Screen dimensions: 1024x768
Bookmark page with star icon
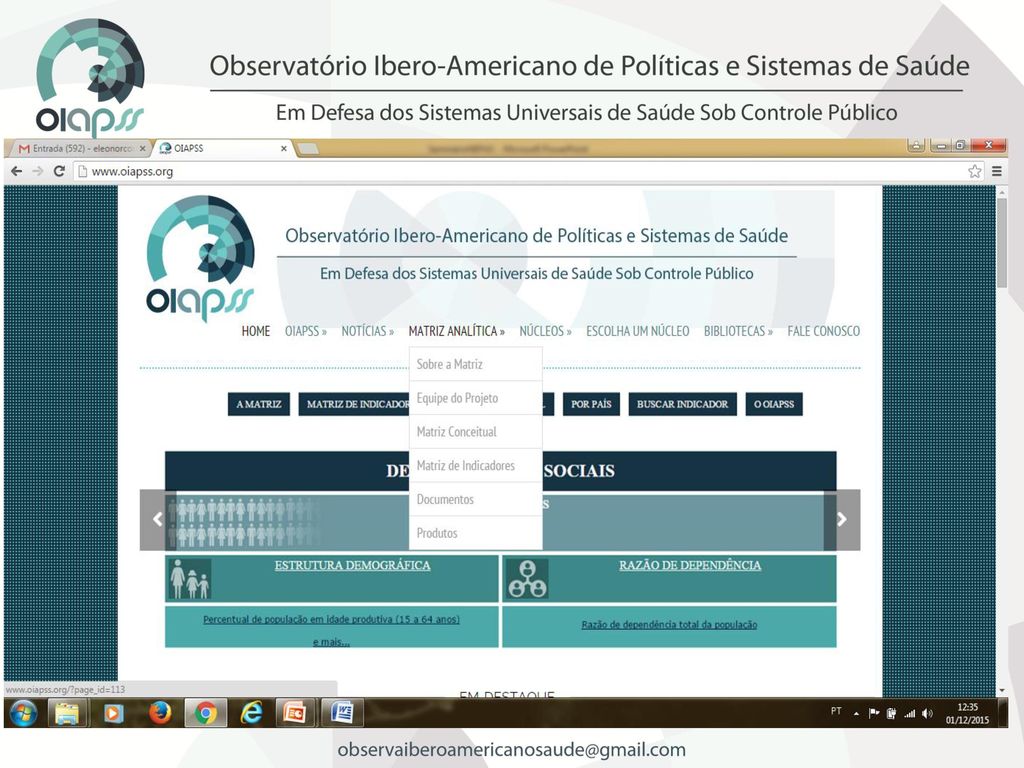974,171
